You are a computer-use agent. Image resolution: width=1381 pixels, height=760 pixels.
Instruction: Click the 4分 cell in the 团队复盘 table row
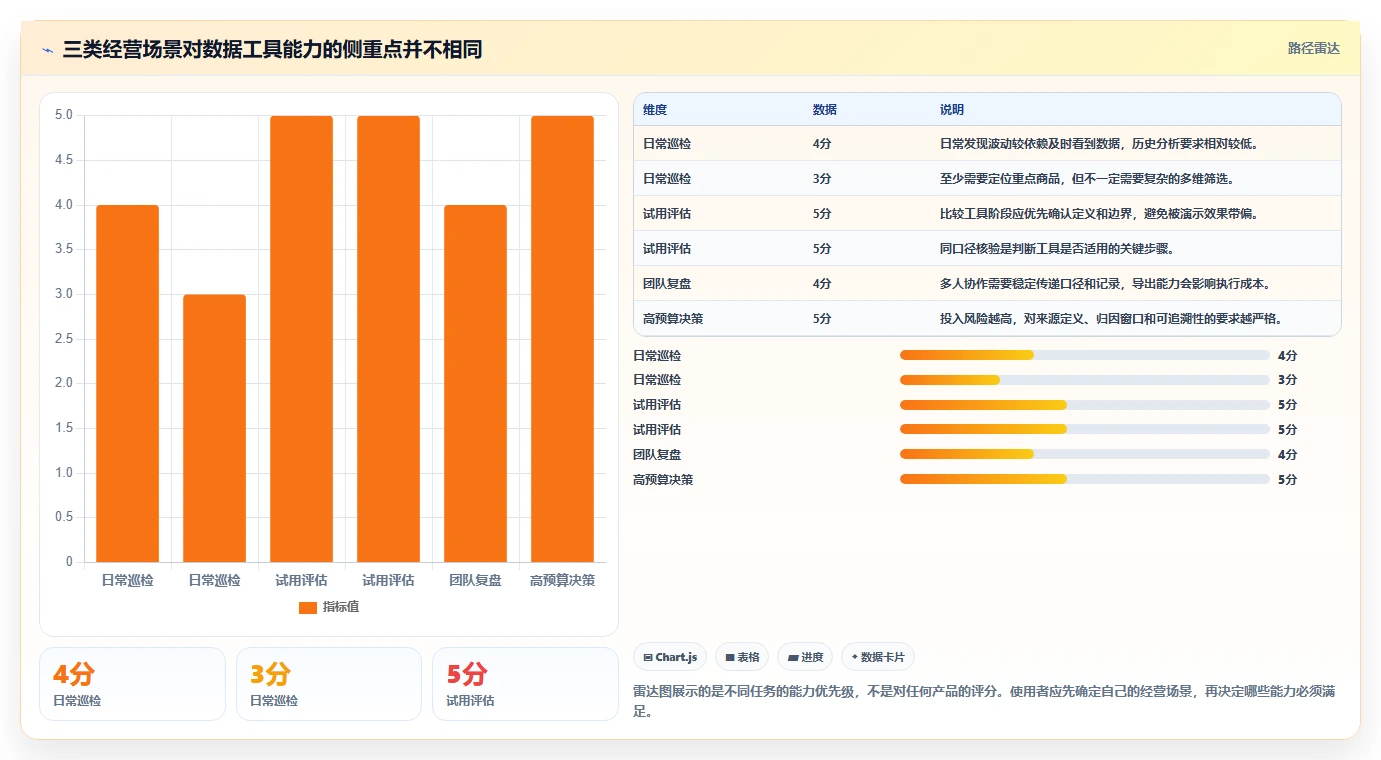point(822,283)
